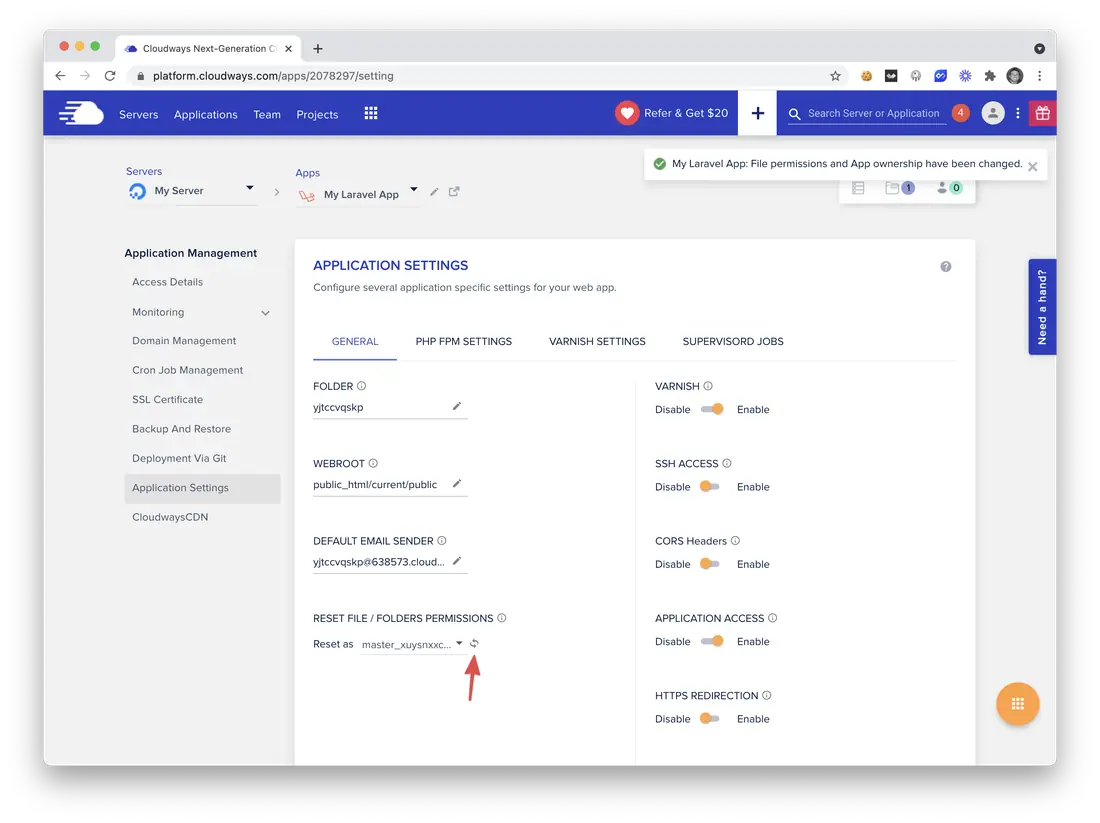Show info for HTTPS REDIRECTION
The image size is (1100, 823).
click(767, 695)
